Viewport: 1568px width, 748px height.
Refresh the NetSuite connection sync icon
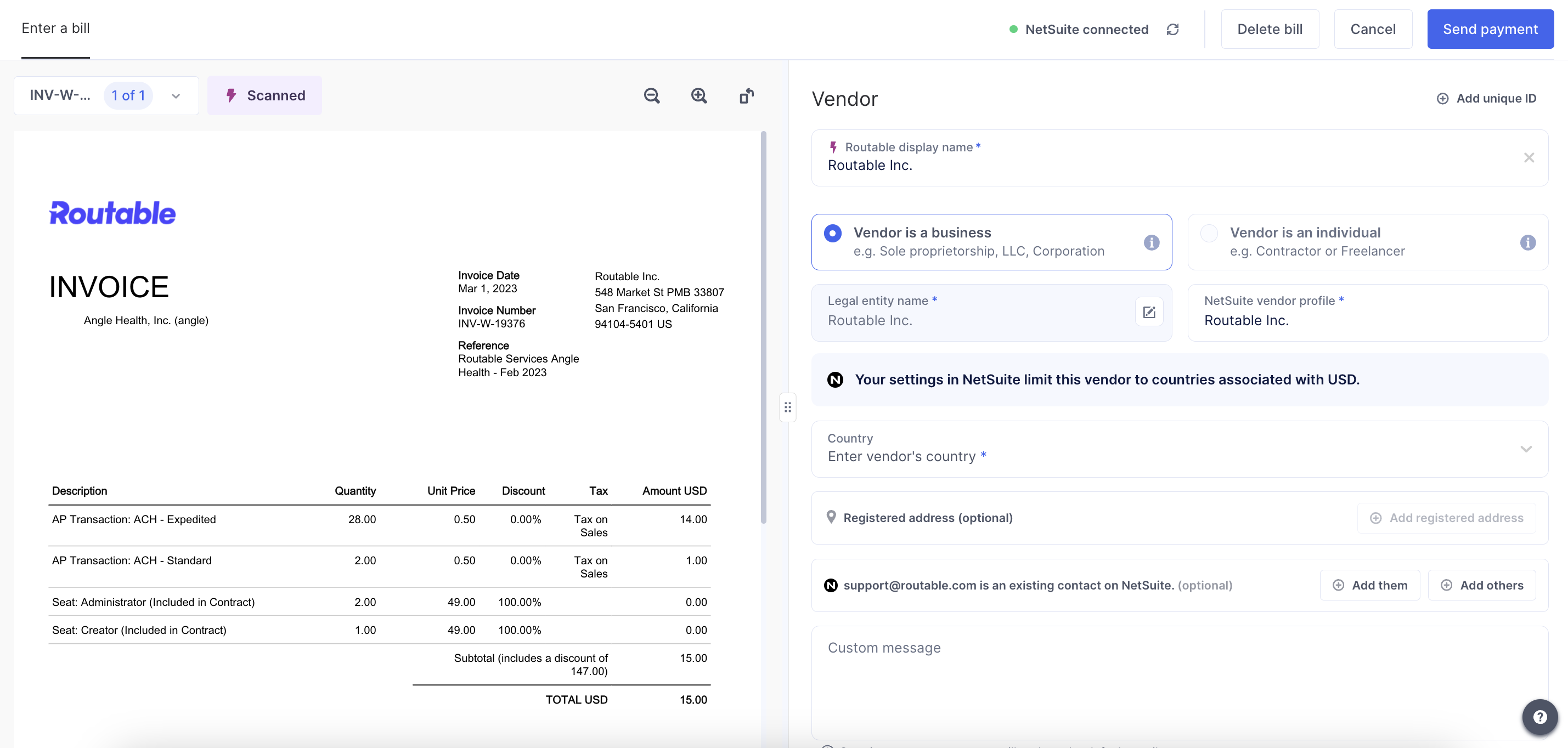[x=1172, y=29]
